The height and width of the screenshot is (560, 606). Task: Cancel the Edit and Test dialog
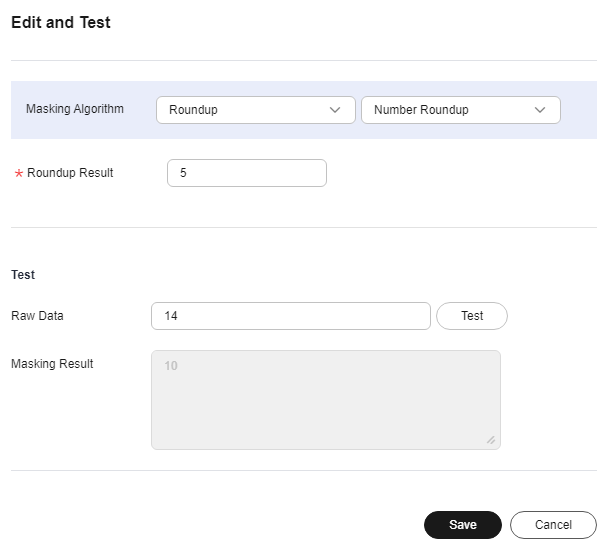point(553,525)
